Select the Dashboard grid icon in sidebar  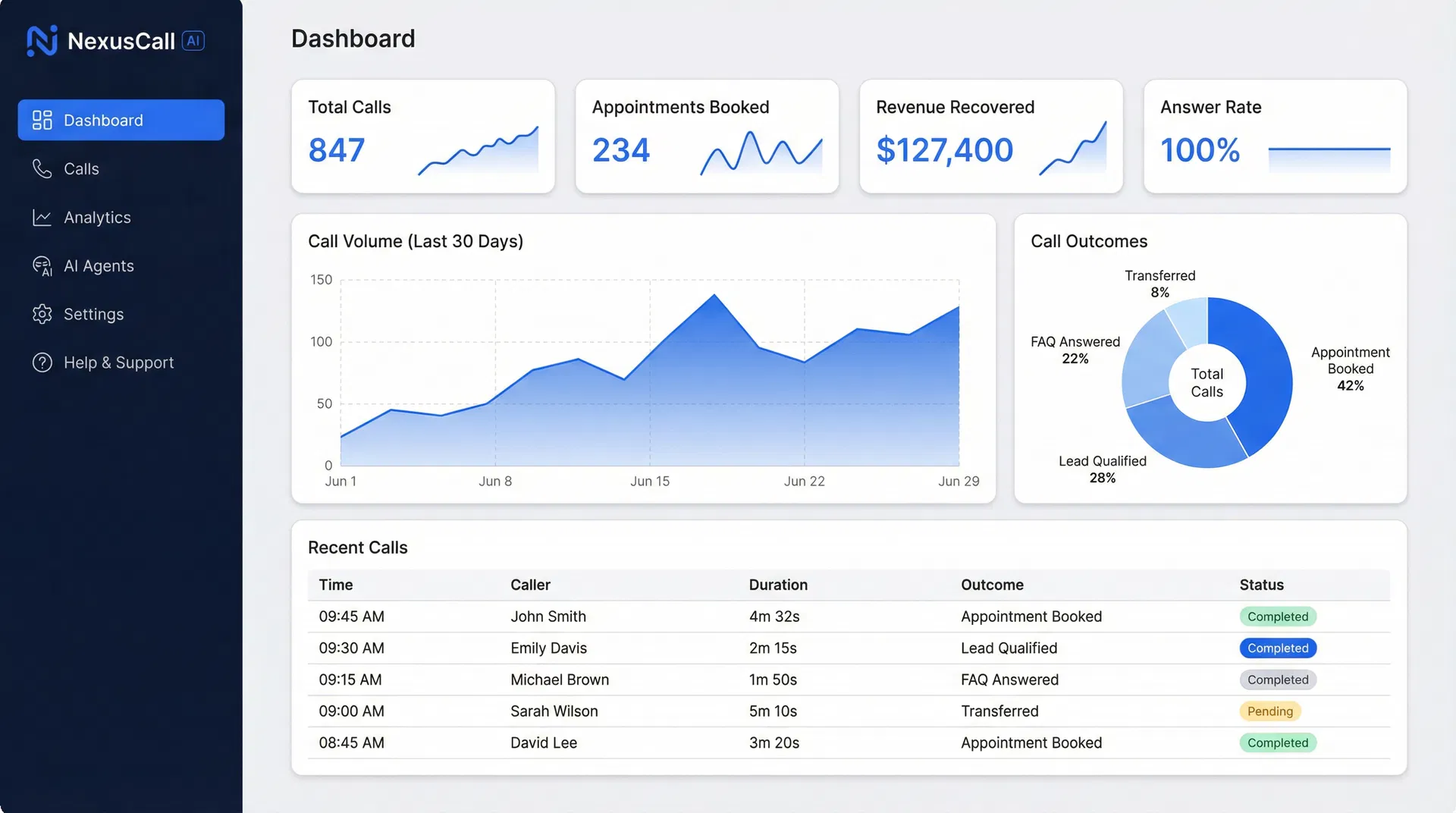tap(42, 120)
